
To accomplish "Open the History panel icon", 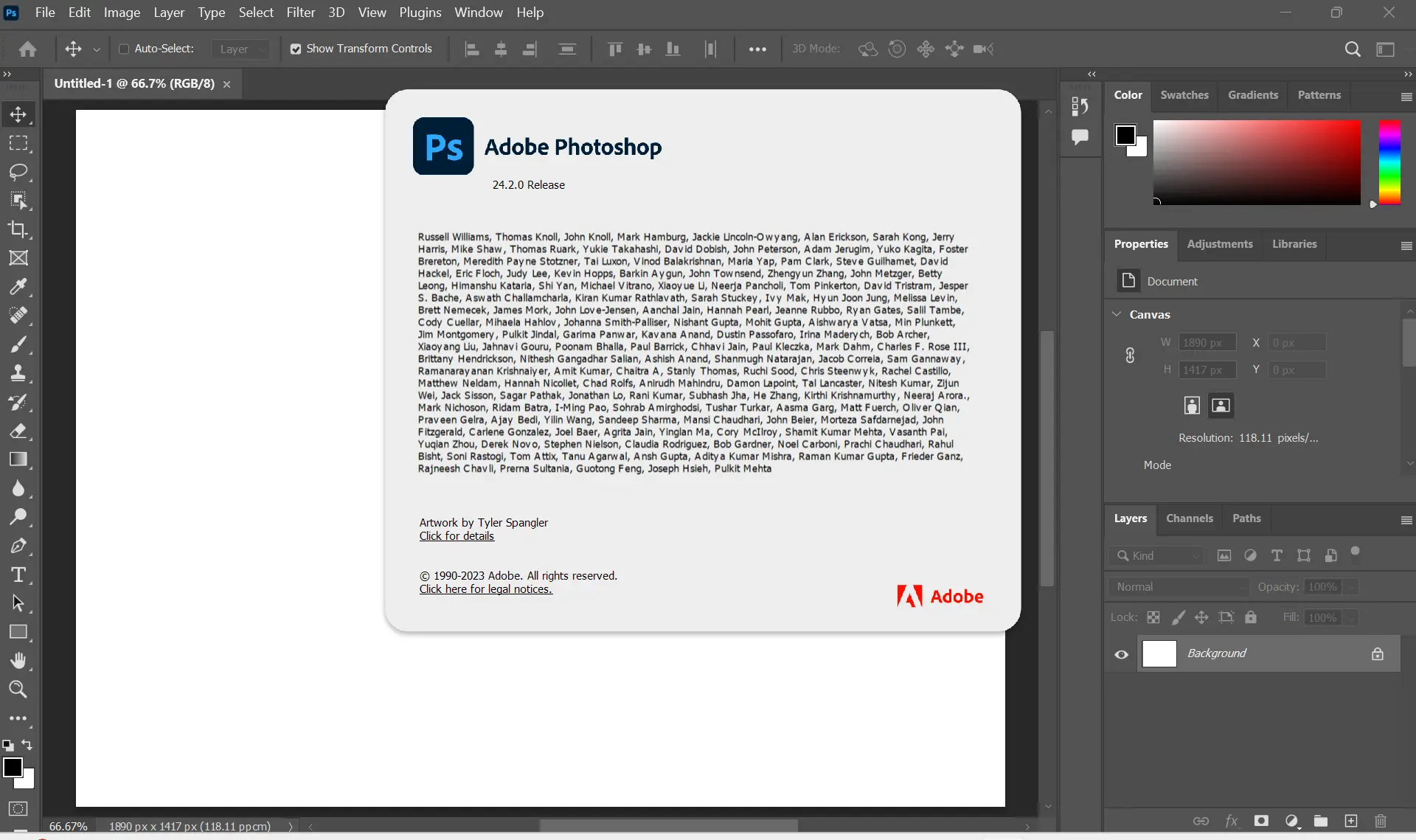I will point(1080,106).
